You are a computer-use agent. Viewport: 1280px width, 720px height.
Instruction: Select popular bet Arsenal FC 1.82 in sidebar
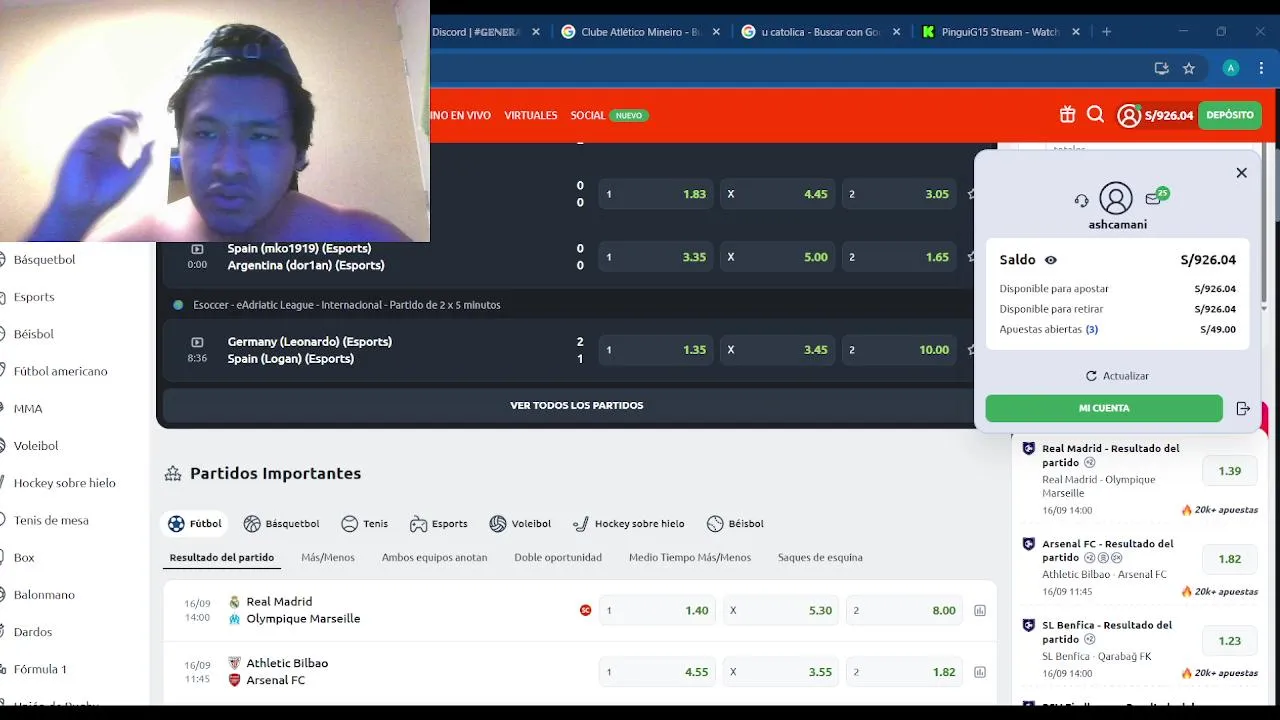point(1229,559)
